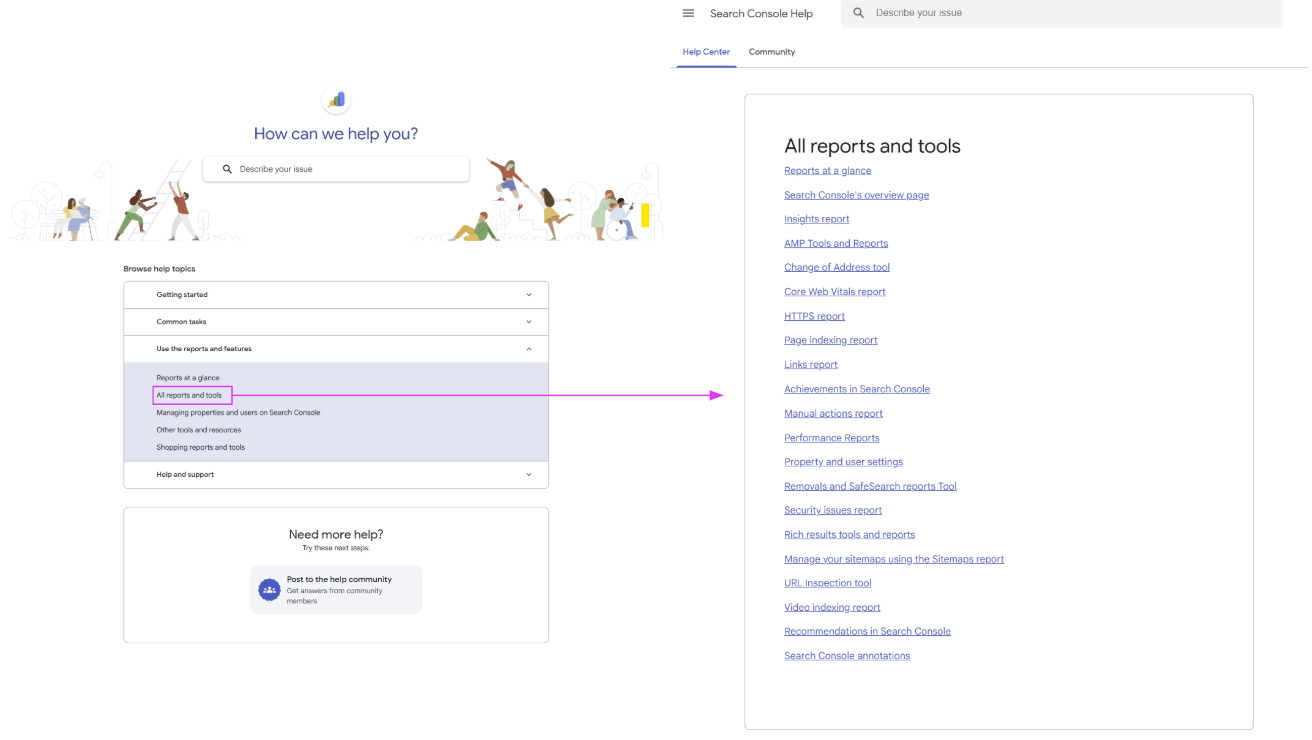Open Managing properties and users on Search Console
The image size is (1312, 740).
click(x=238, y=412)
